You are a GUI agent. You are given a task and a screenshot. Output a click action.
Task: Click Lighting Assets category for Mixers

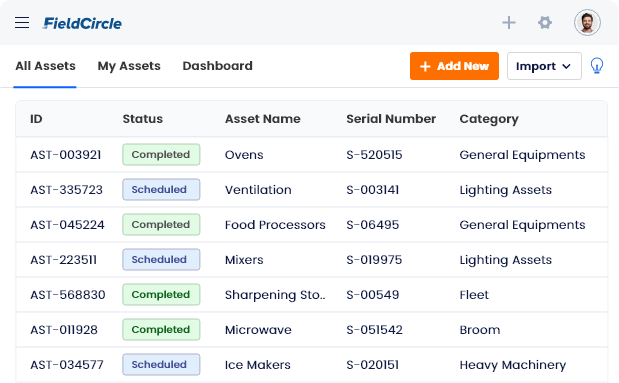click(x=506, y=260)
